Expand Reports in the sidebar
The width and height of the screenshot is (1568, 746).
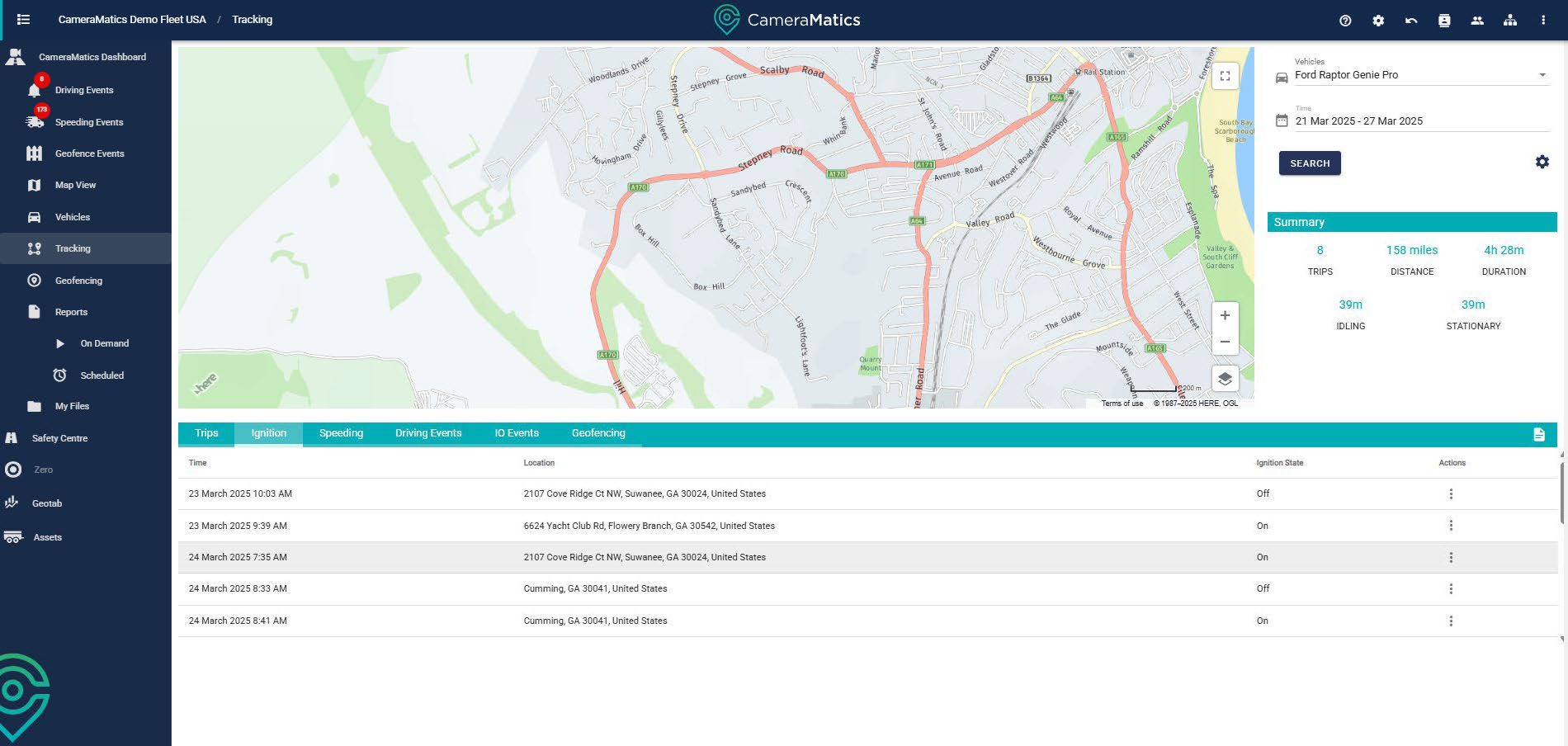pyautogui.click(x=71, y=312)
